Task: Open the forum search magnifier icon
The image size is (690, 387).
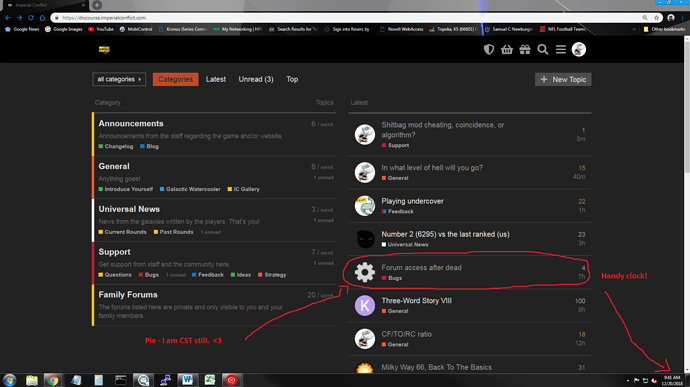Action: 543,49
